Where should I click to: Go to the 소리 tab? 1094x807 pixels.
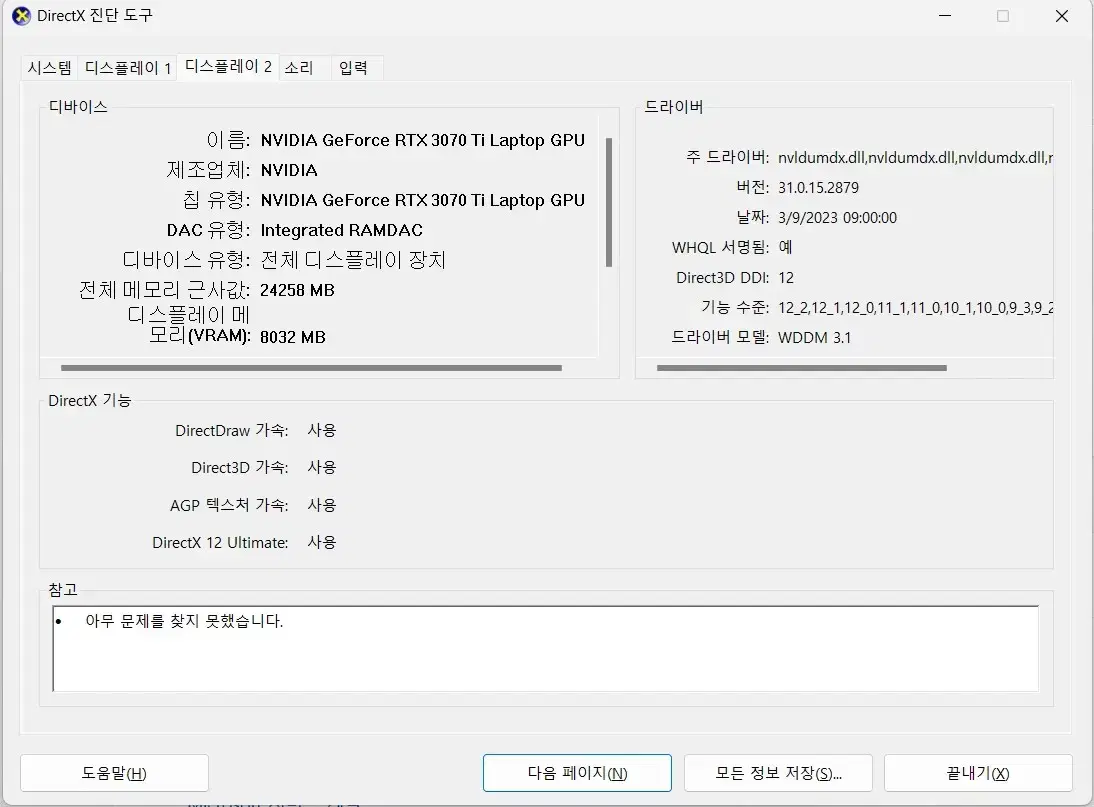click(x=299, y=68)
